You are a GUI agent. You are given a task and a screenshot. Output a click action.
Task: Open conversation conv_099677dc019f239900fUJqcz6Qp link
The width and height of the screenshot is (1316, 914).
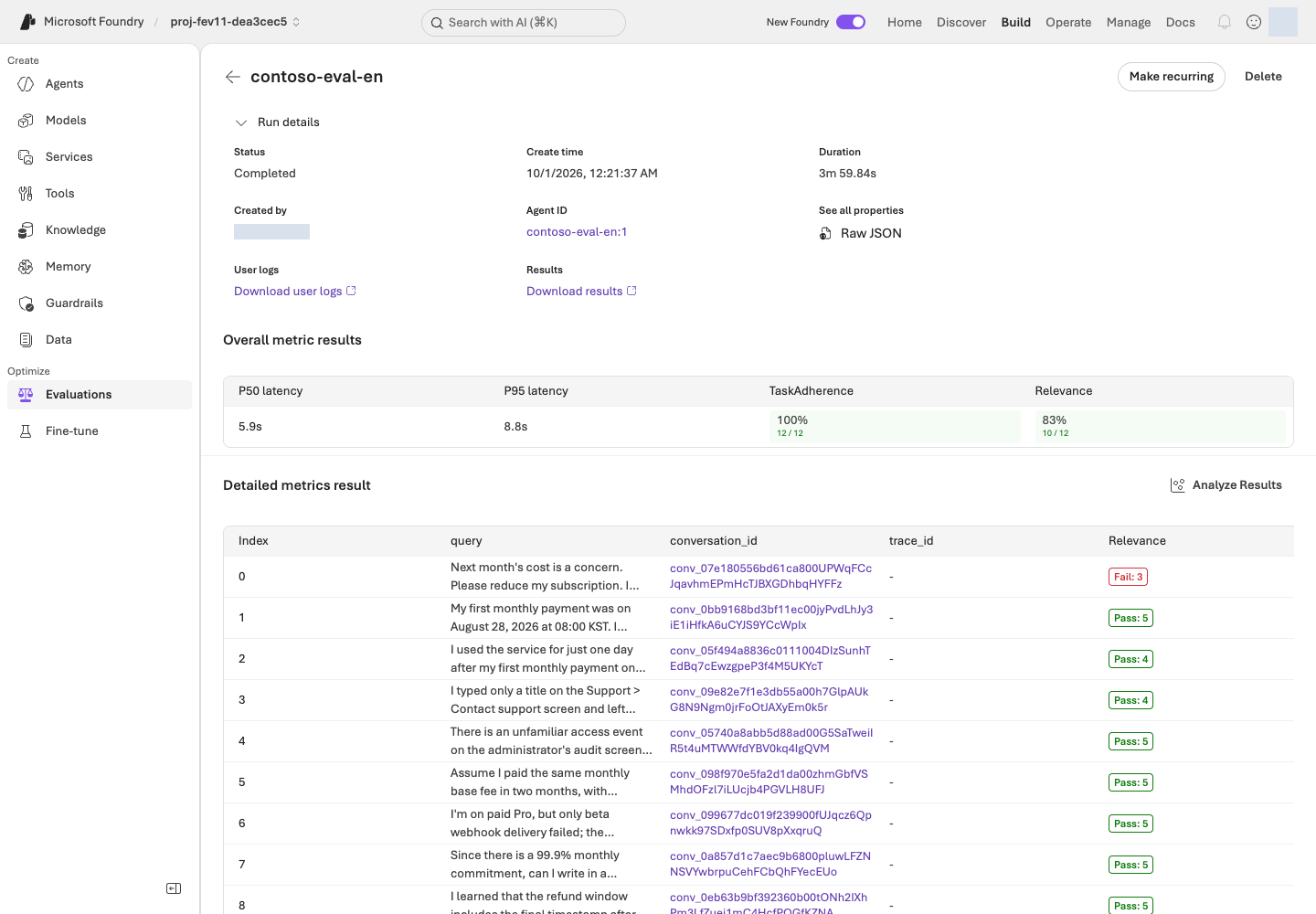pyautogui.click(x=770, y=824)
